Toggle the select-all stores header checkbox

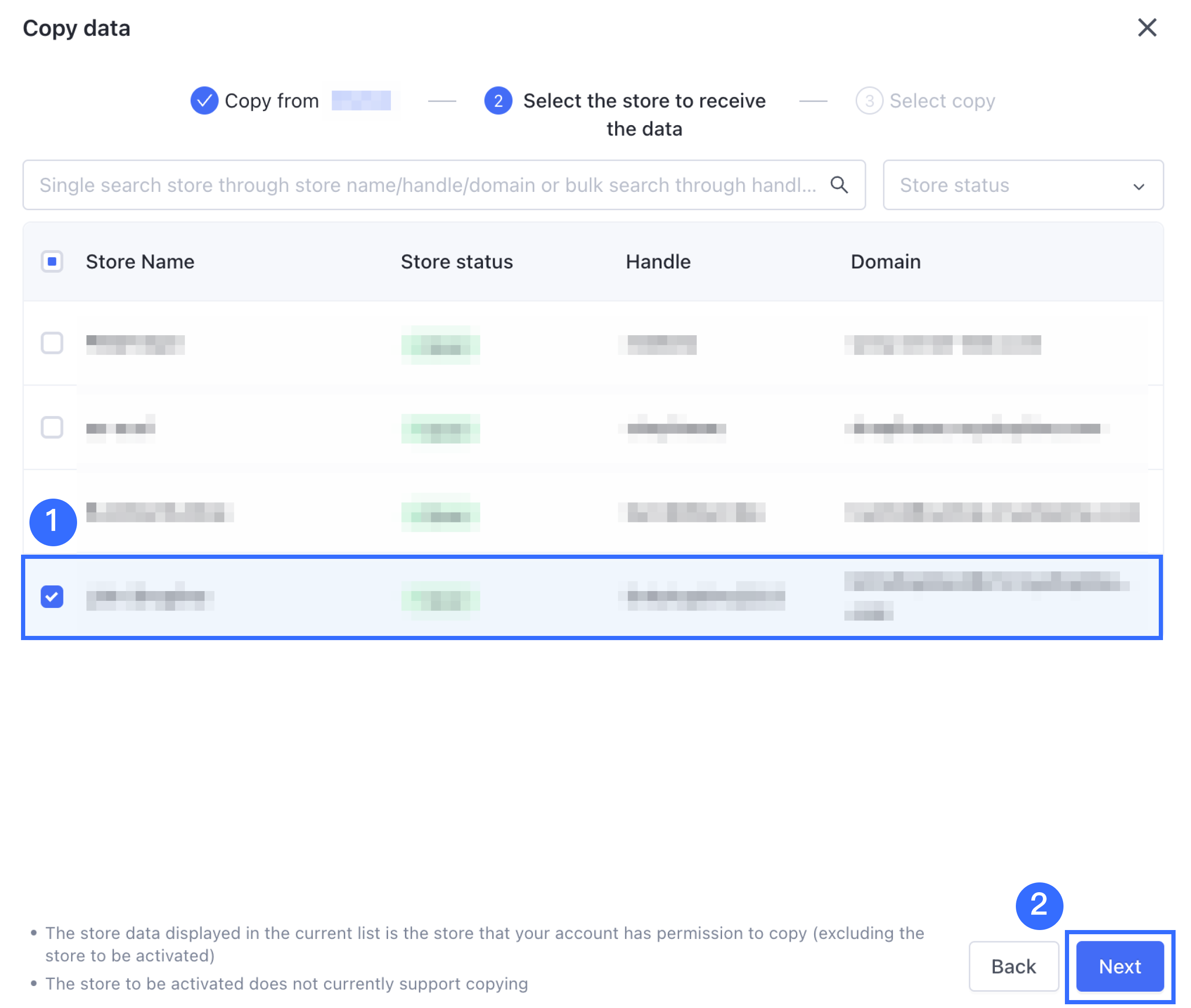click(x=52, y=261)
